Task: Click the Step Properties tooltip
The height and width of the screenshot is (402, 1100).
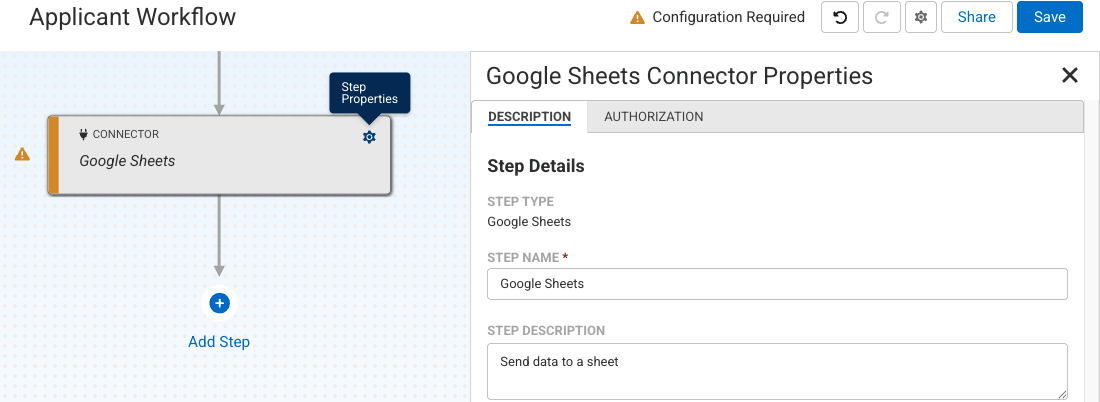Action: [x=369, y=93]
